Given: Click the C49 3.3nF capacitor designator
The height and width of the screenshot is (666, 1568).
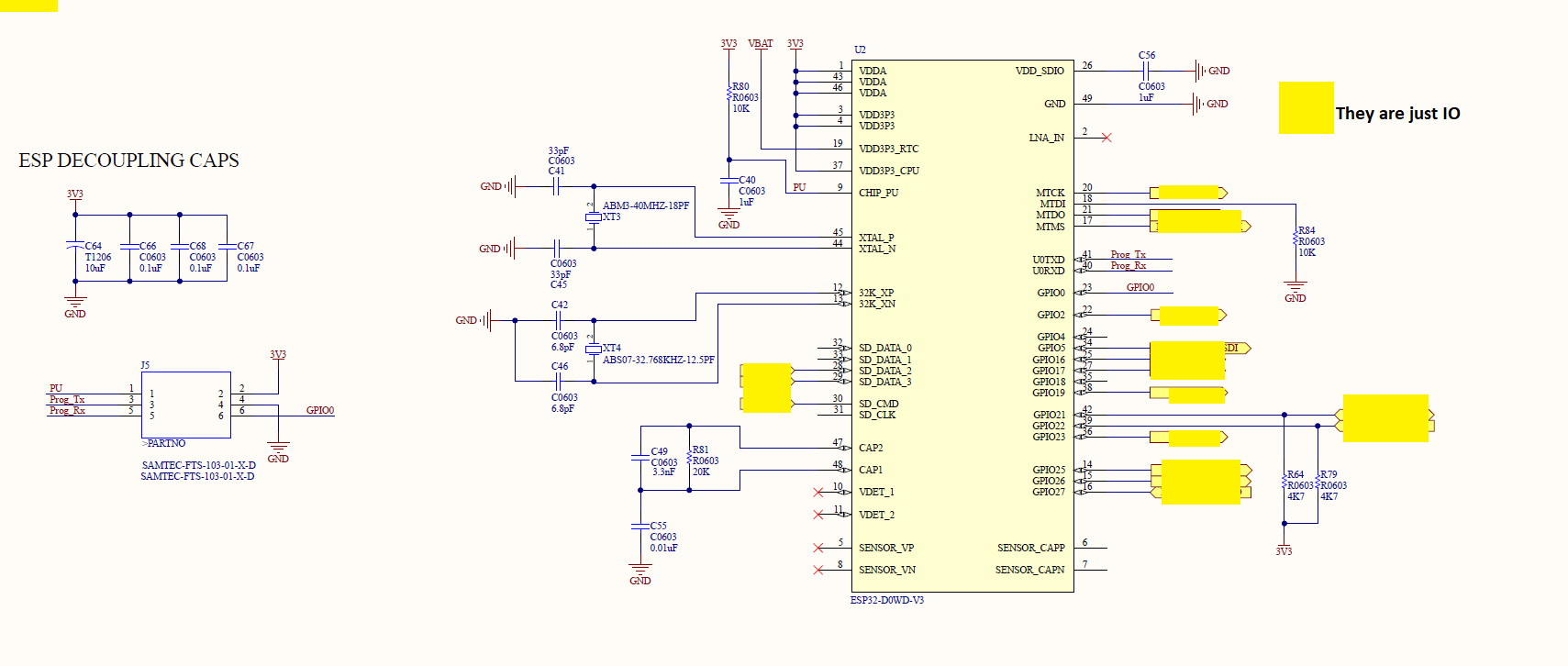Looking at the screenshot, I should pos(660,451).
